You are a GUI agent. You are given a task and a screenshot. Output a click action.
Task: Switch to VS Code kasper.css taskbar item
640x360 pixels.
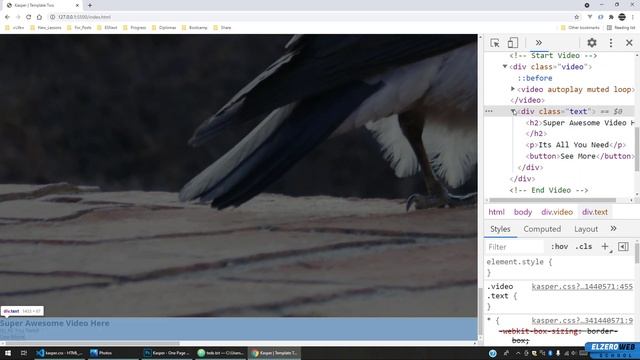point(60,353)
